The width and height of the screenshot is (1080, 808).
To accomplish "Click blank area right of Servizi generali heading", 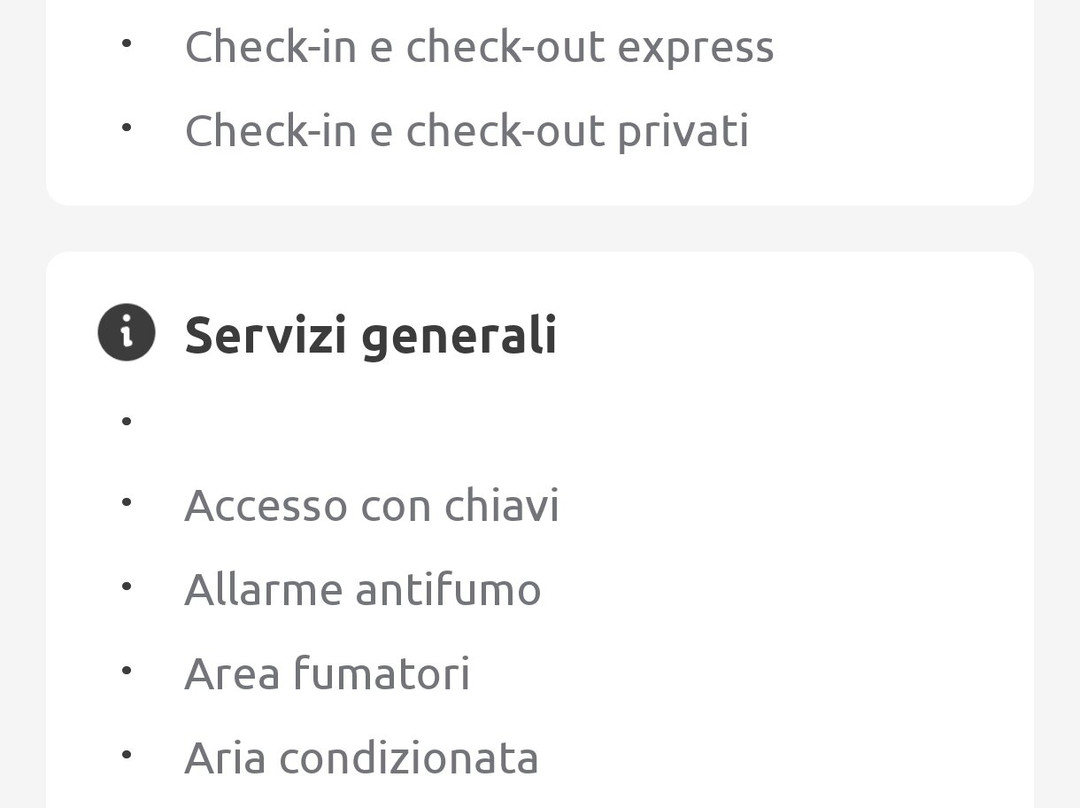I will (x=800, y=335).
